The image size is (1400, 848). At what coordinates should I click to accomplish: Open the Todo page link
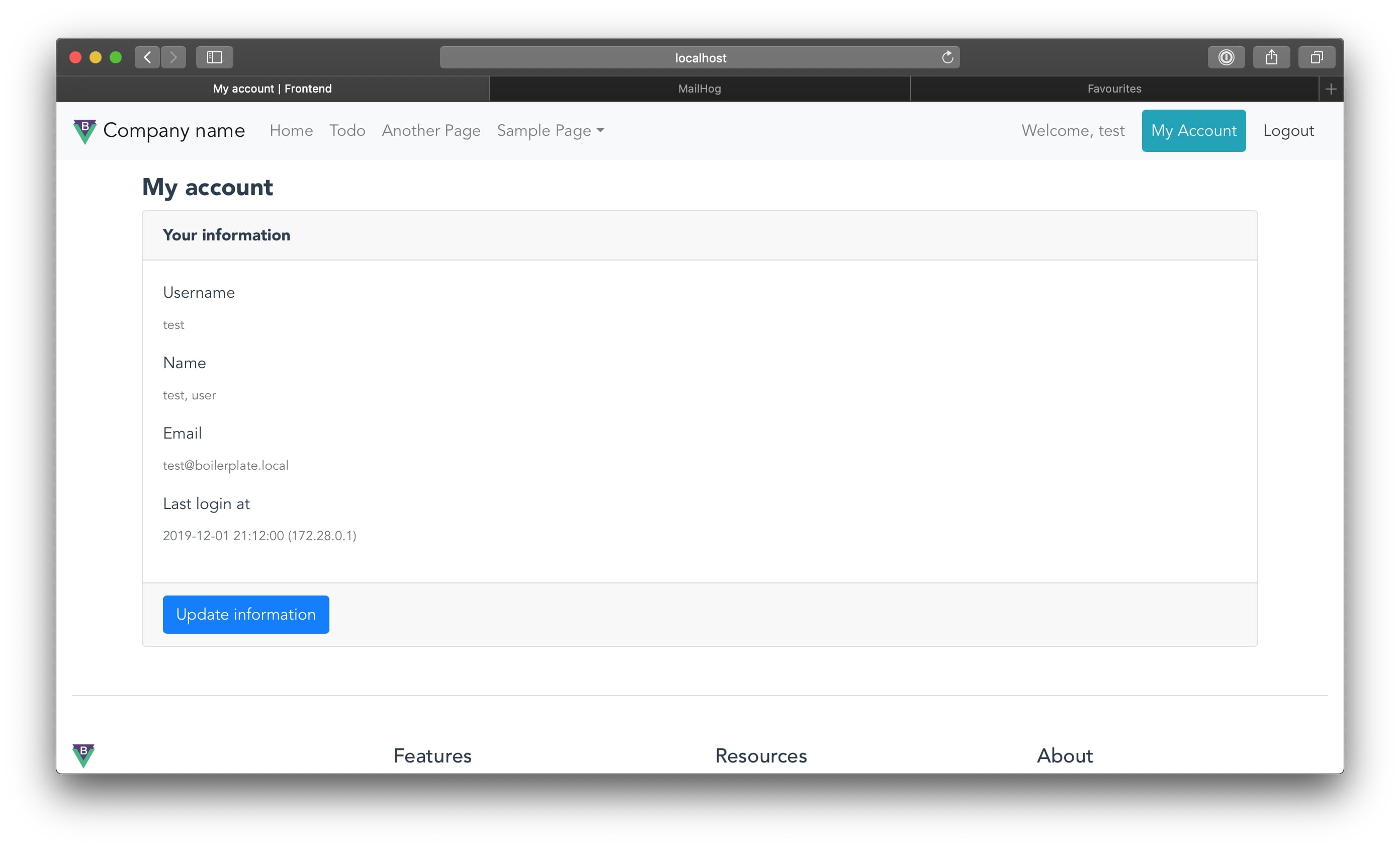point(347,131)
